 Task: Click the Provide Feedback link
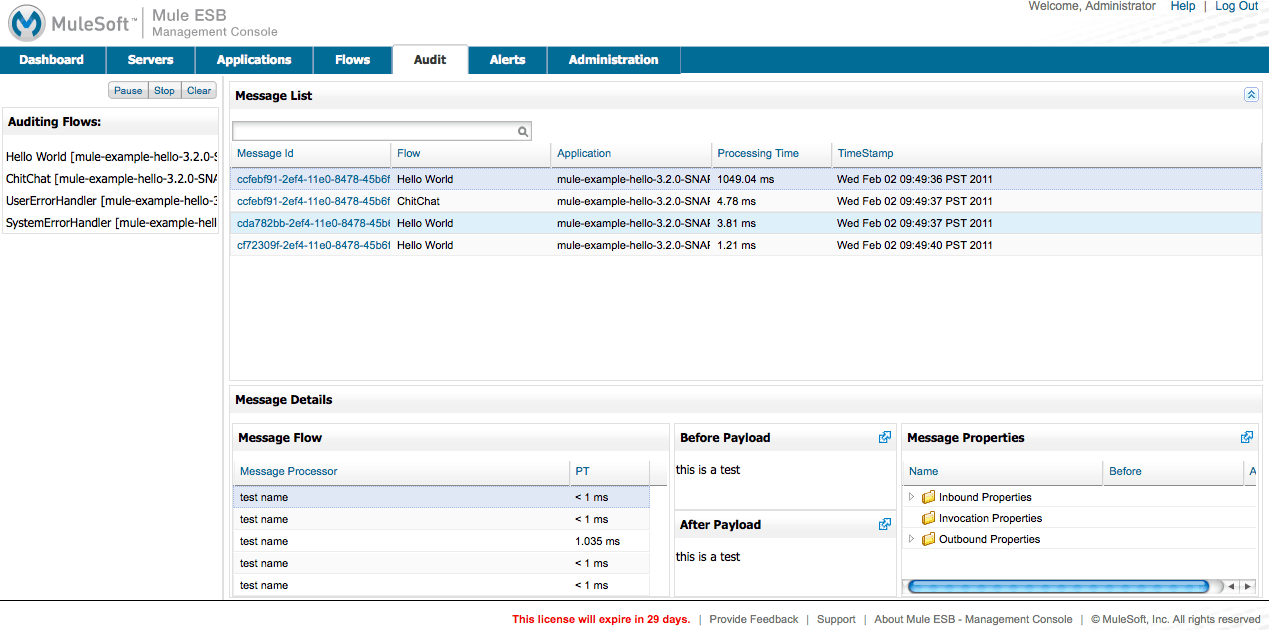tap(753, 619)
